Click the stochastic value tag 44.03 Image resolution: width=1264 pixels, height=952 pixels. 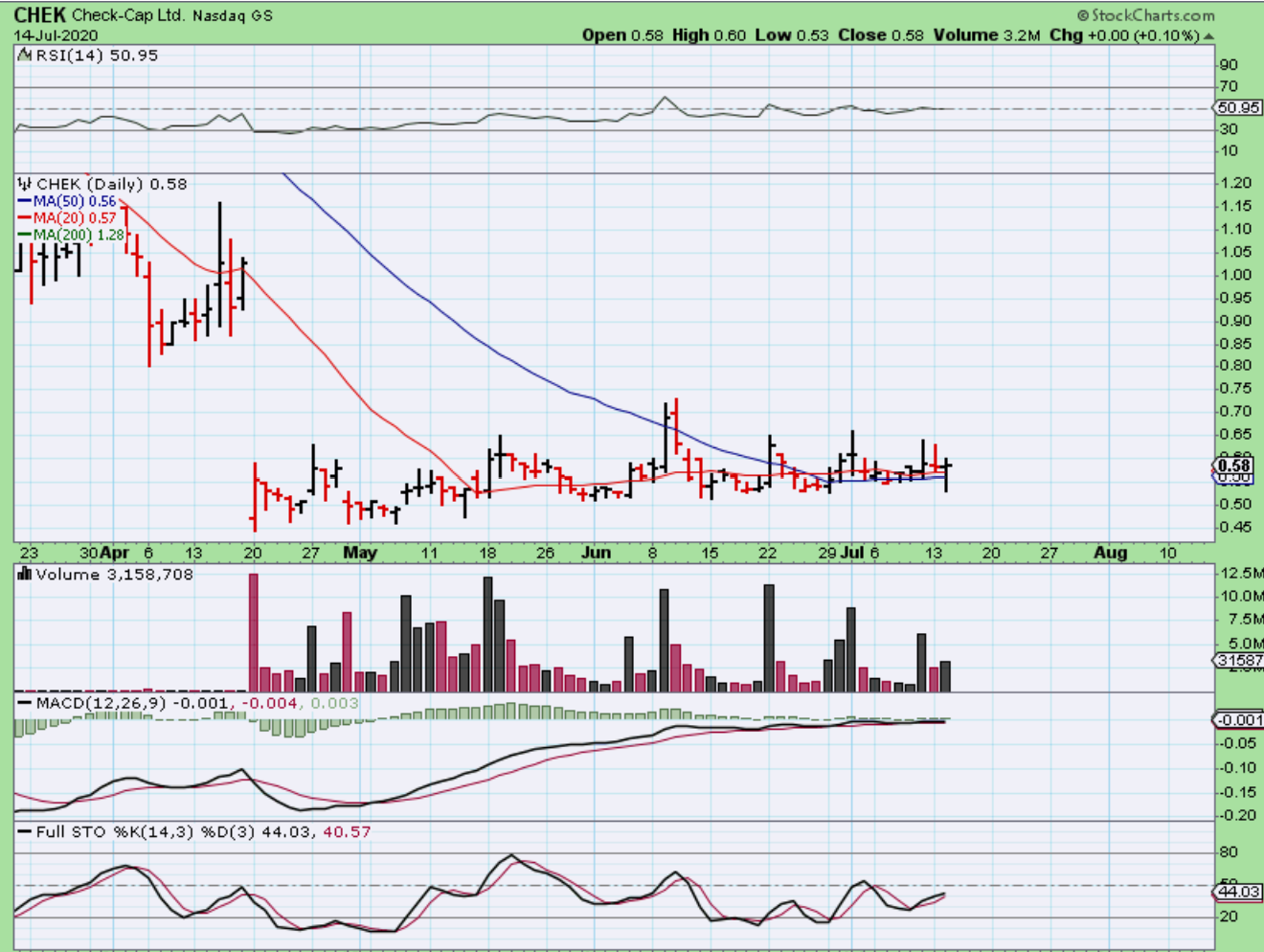click(x=1238, y=892)
